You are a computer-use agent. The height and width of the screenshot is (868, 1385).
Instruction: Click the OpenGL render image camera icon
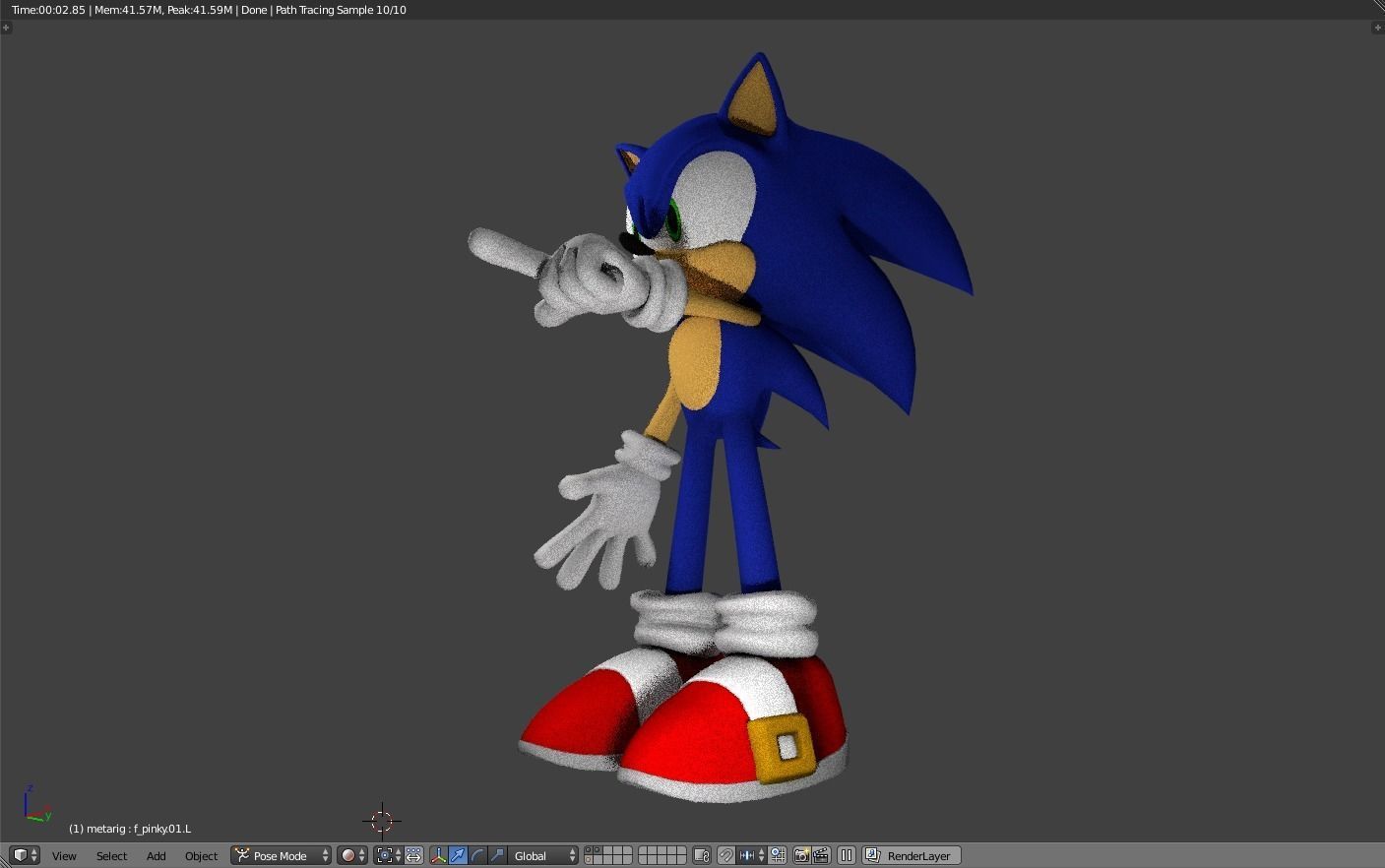click(801, 855)
